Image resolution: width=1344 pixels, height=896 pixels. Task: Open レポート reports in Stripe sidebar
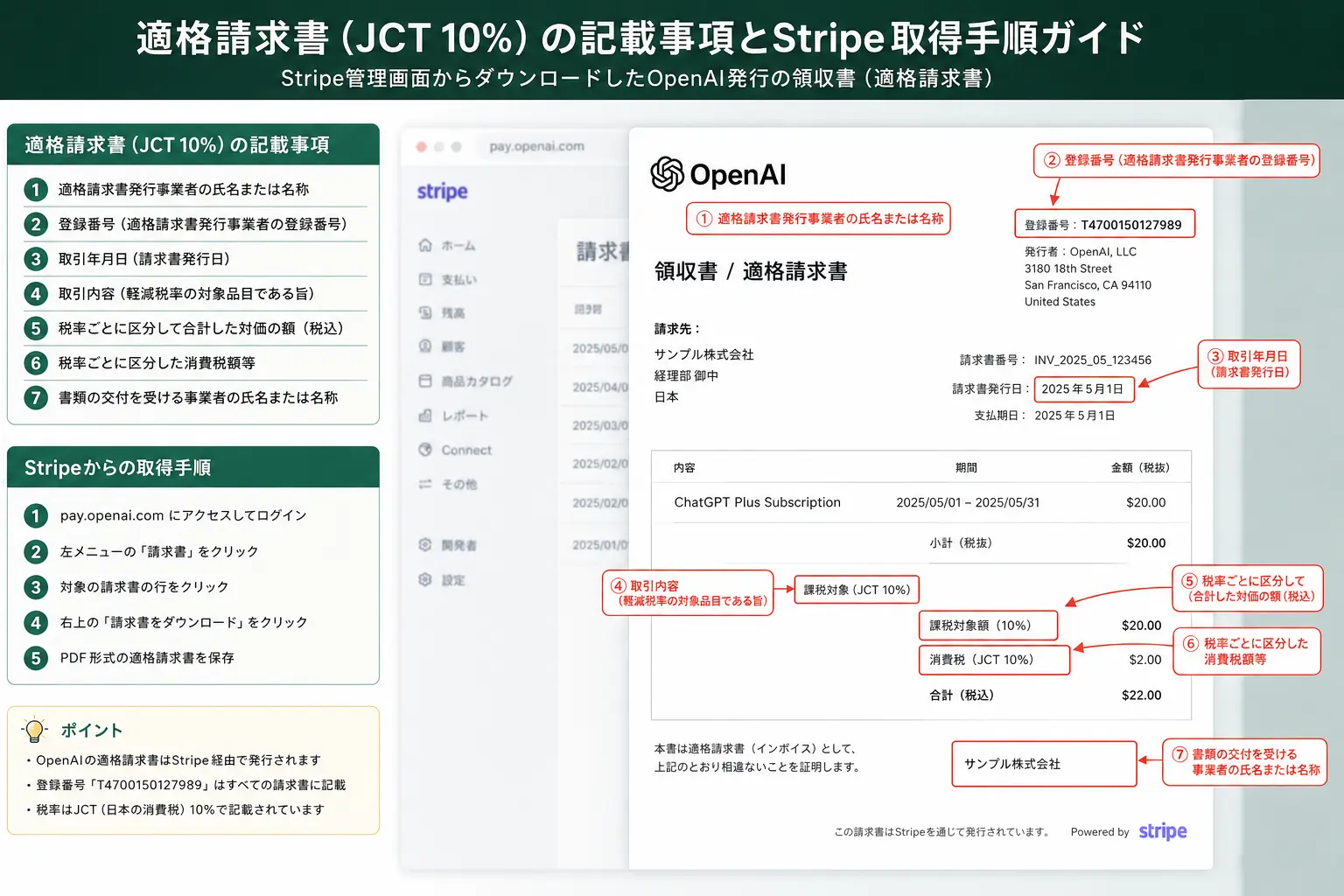tap(453, 416)
